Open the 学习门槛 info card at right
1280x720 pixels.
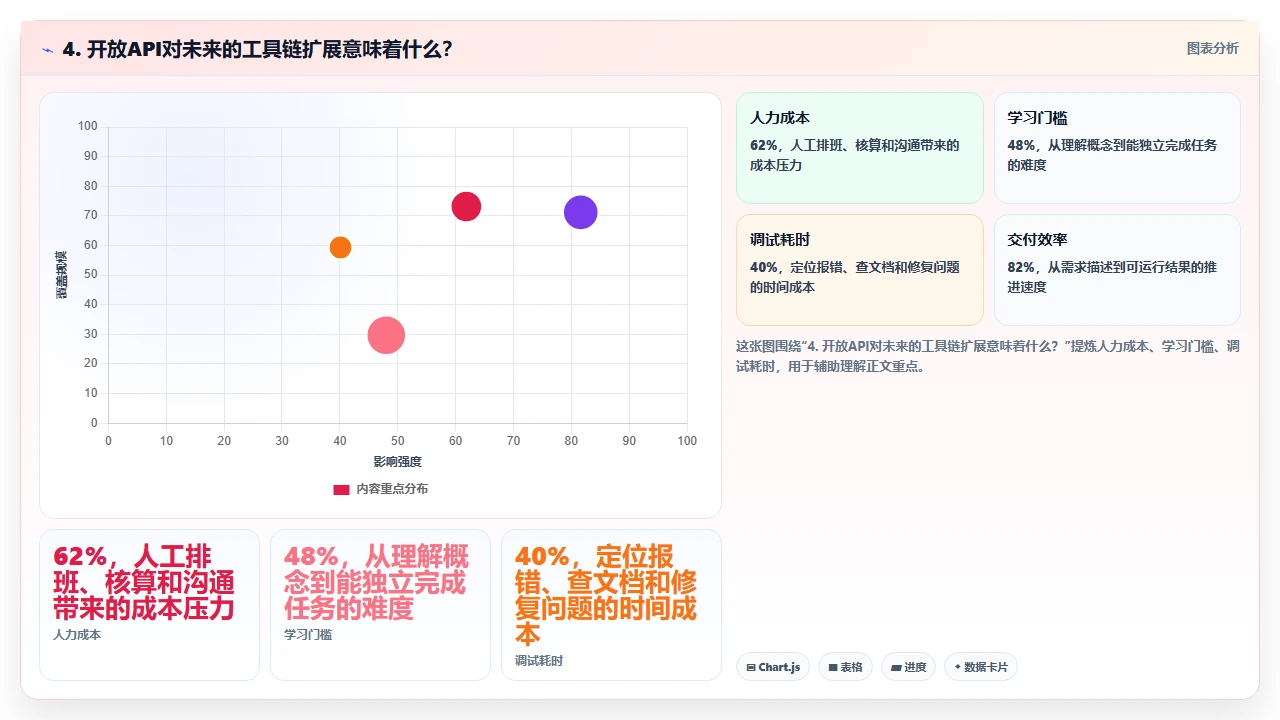(x=1117, y=148)
